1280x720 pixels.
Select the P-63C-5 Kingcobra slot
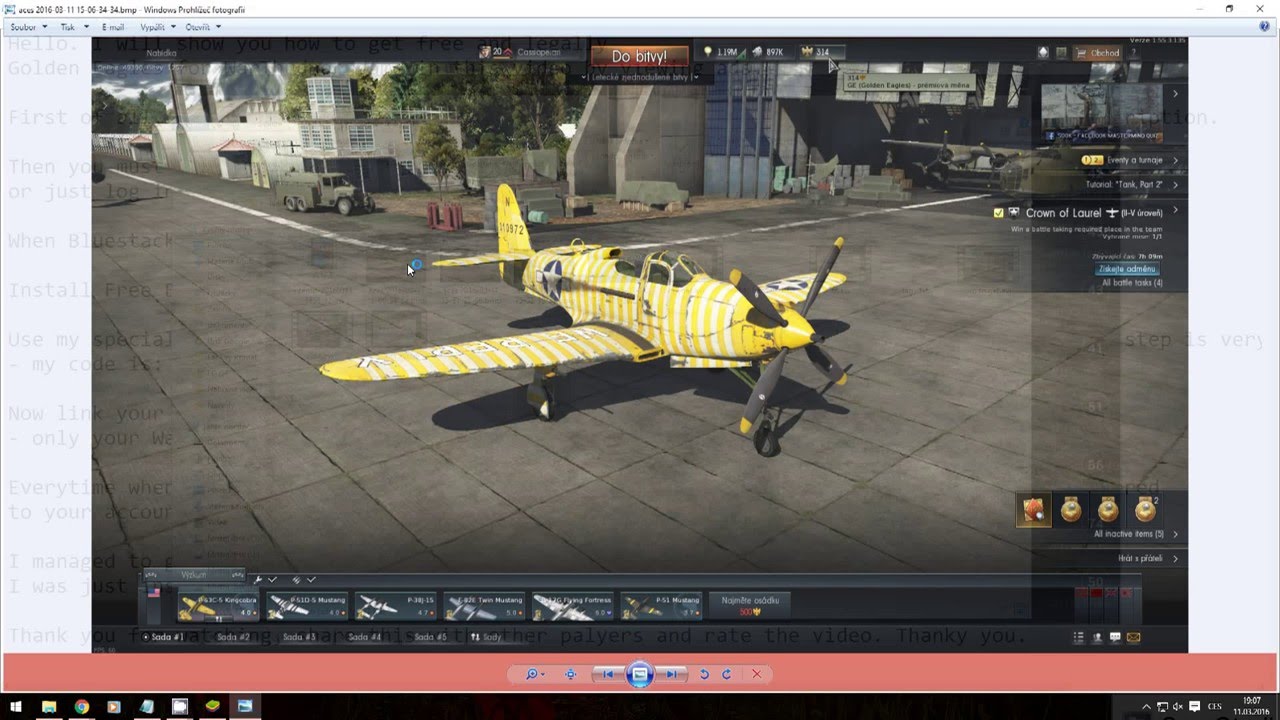tap(218, 605)
